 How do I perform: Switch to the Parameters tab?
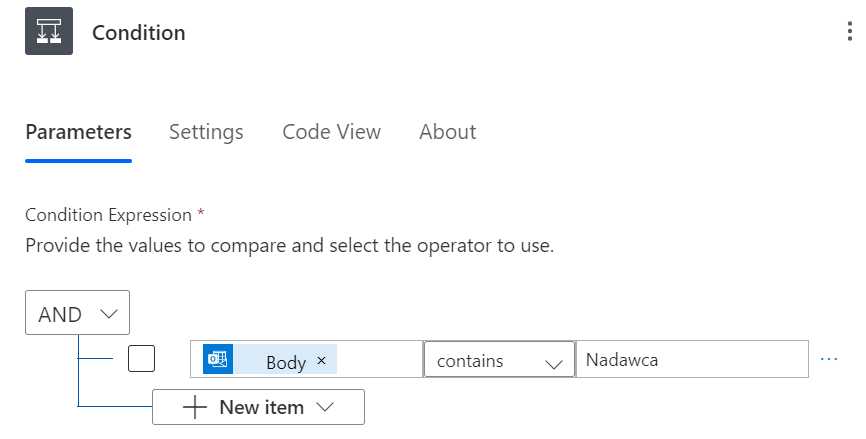(78, 132)
